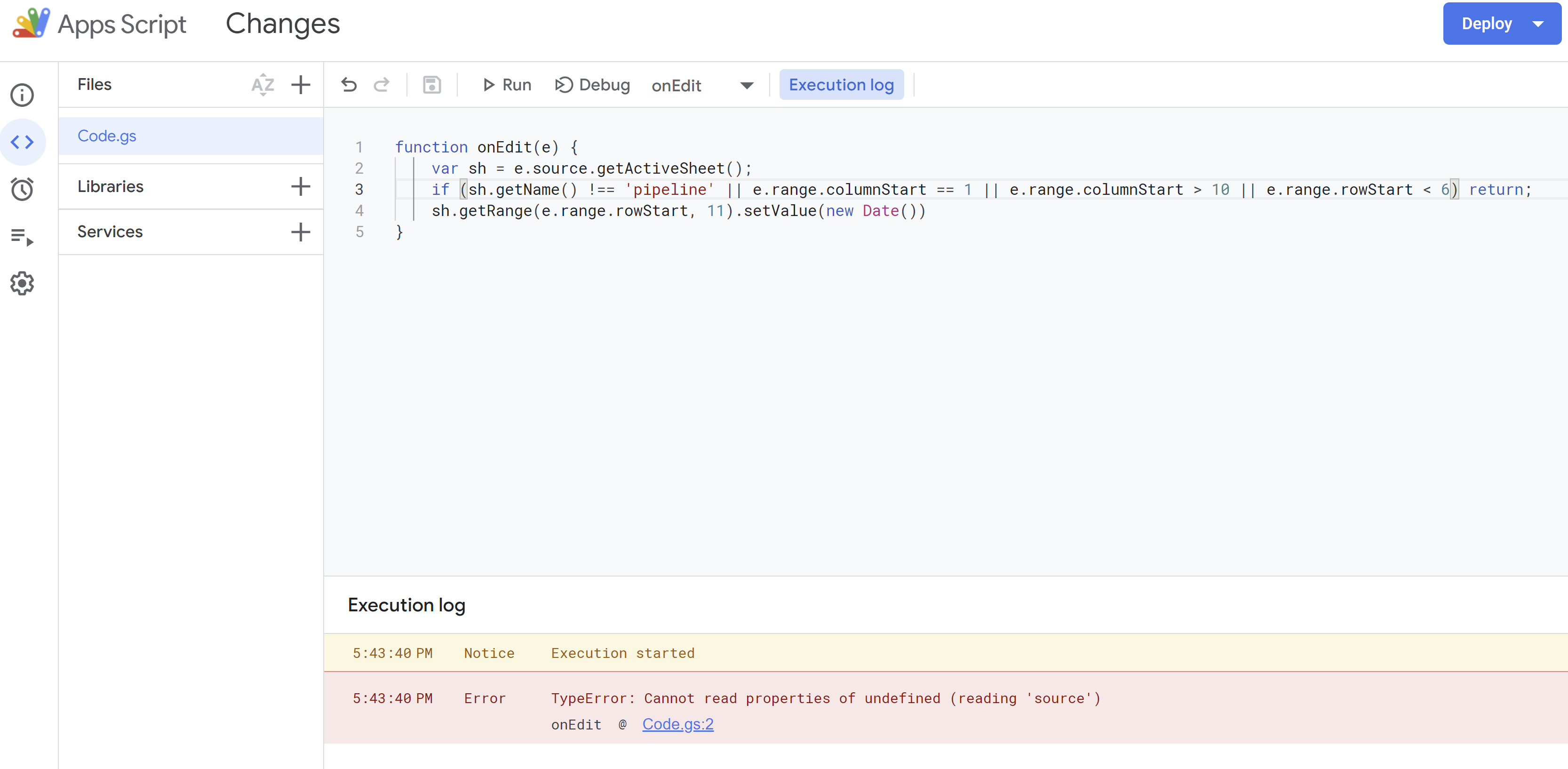The width and height of the screenshot is (1568, 769).
Task: Open Project Settings gear icon
Action: point(23,283)
